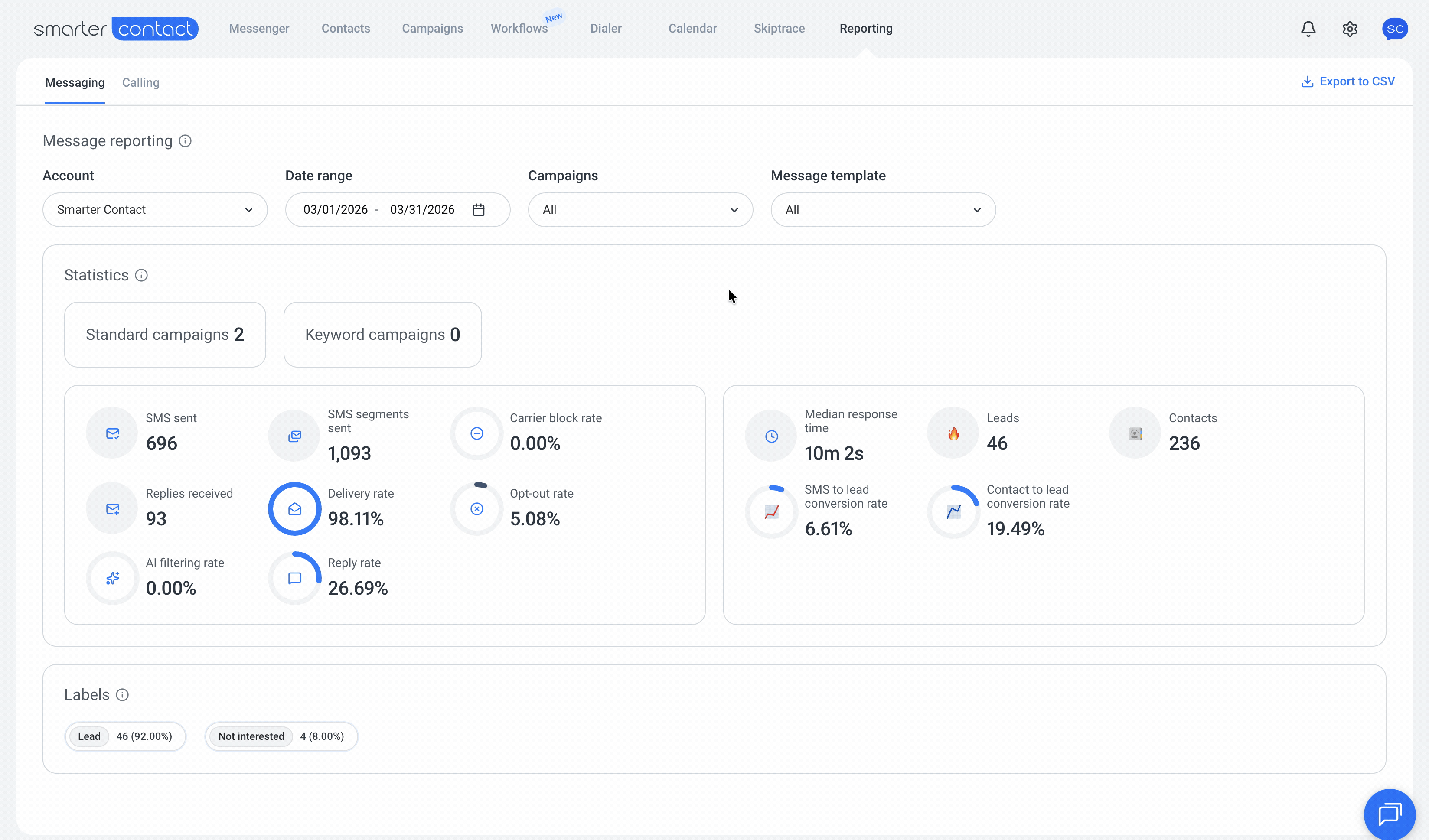Select the Standard campaigns card

pos(165,335)
